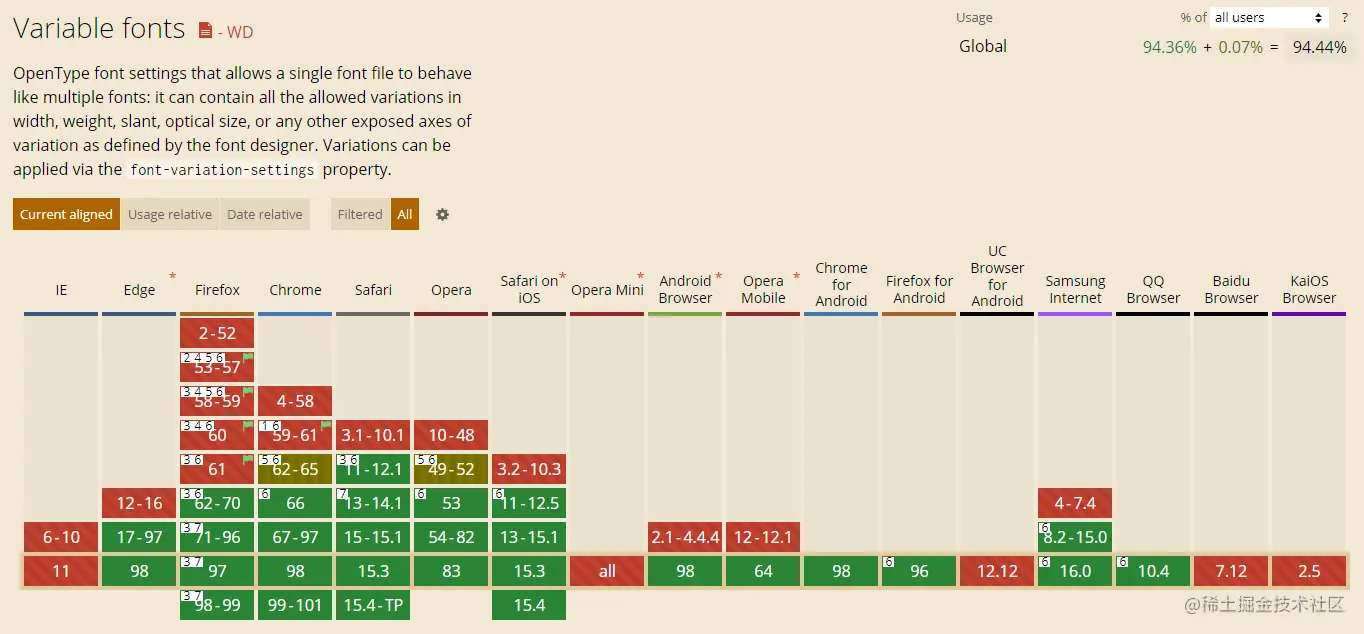Click the Safari 3.1-10.1 cell

click(373, 435)
